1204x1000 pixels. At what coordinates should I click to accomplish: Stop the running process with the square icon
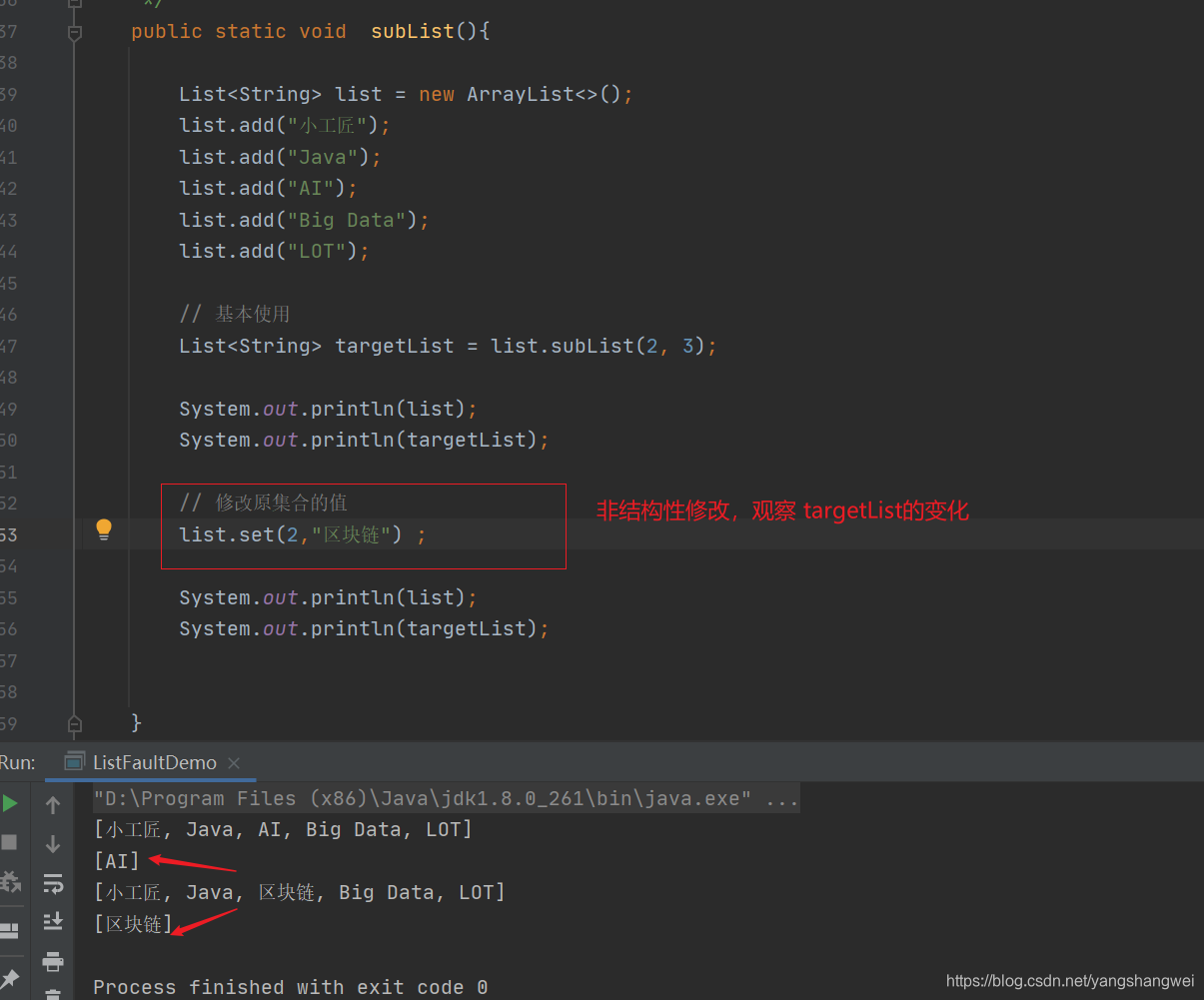9,842
